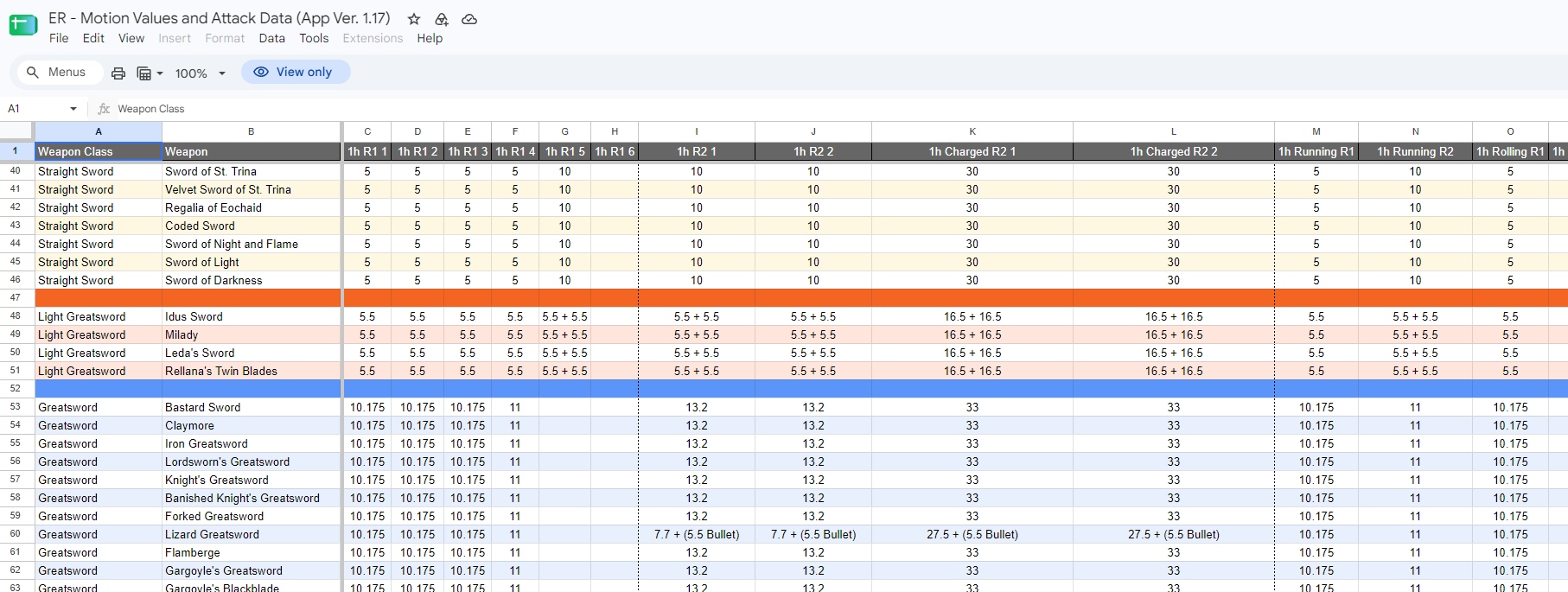Select the Coded Sword cell

click(252, 226)
